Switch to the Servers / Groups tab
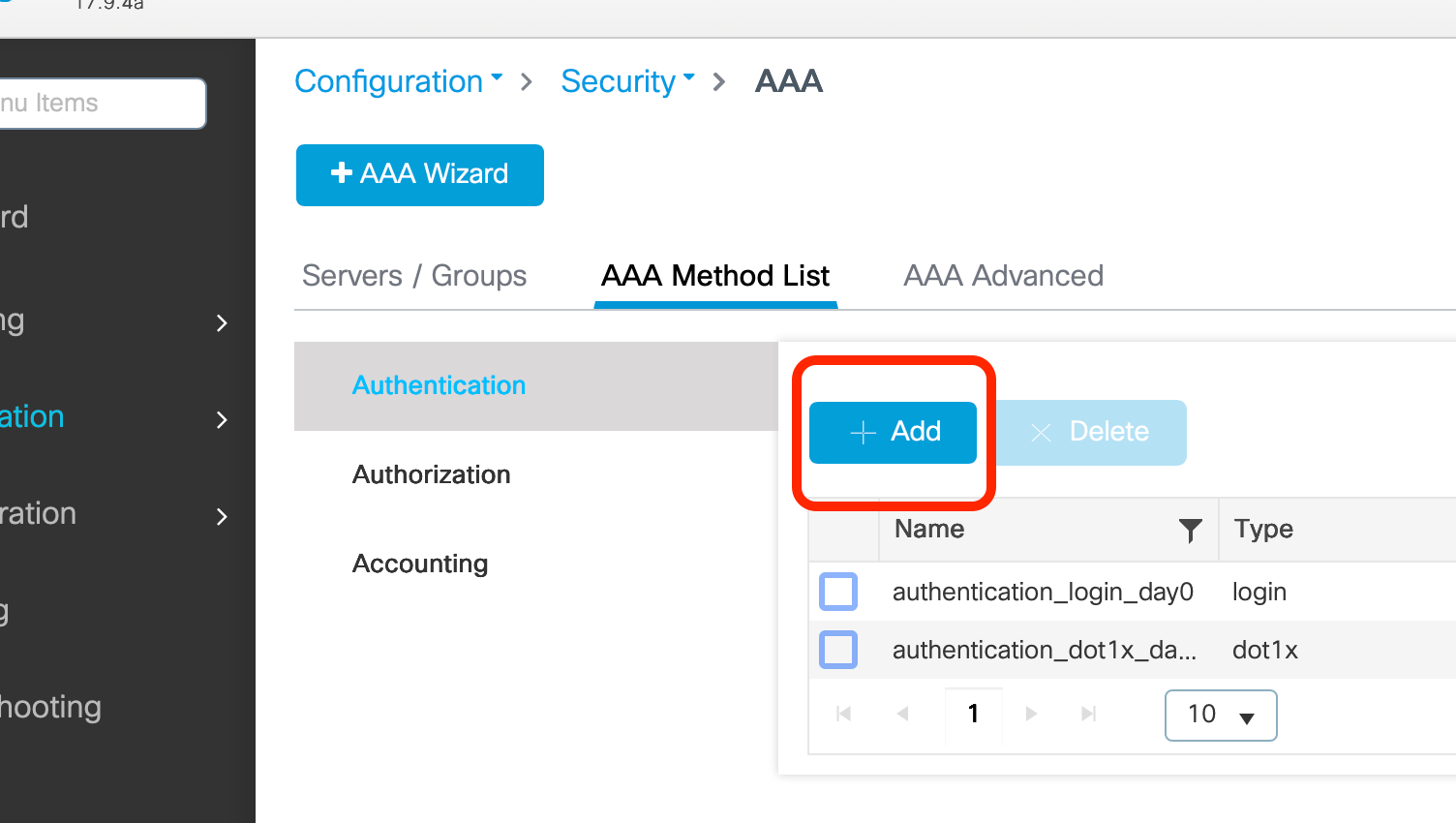This screenshot has height=823, width=1456. coord(414,276)
